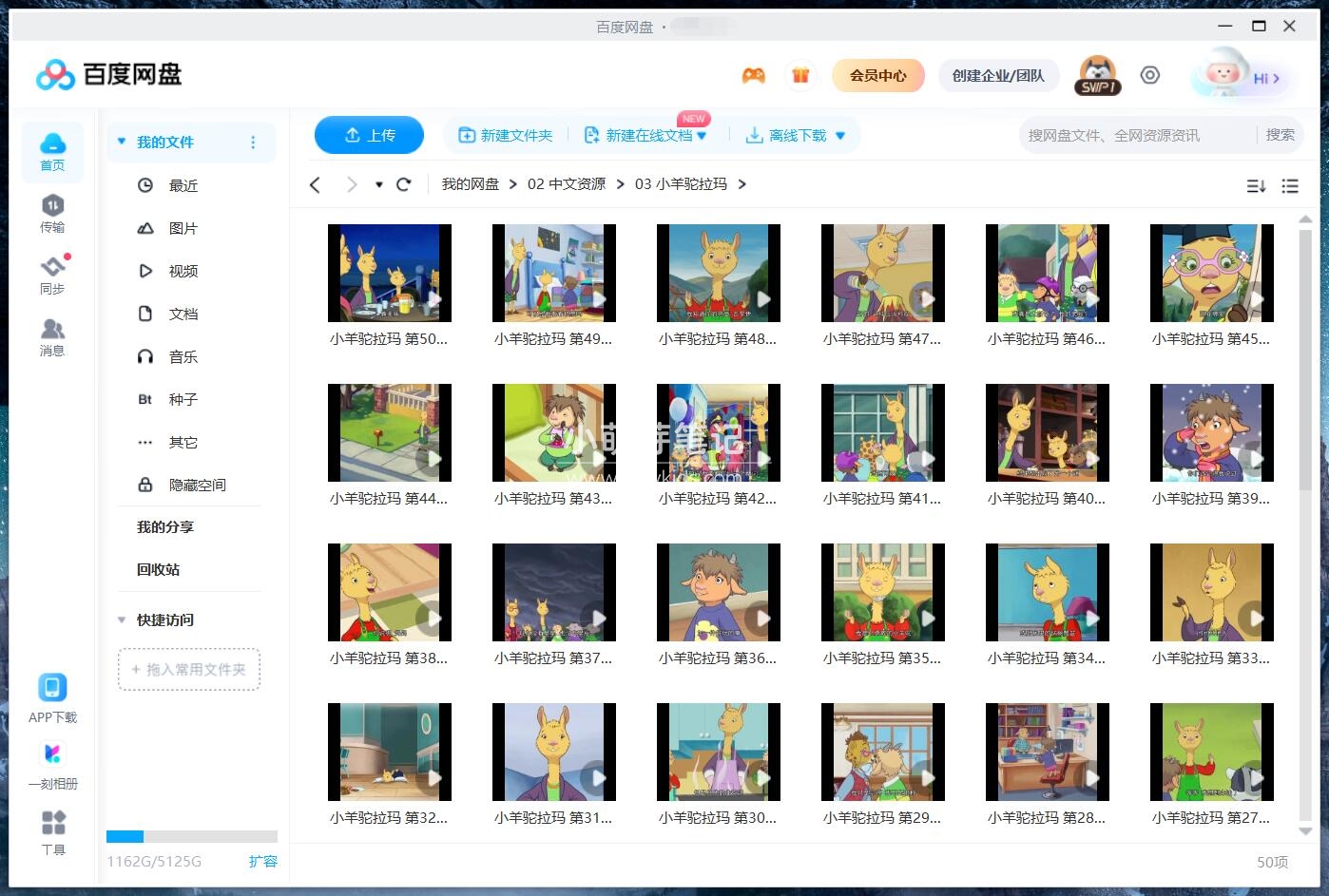Select the 图片 pictures category icon
The width and height of the screenshot is (1329, 896).
[x=144, y=228]
